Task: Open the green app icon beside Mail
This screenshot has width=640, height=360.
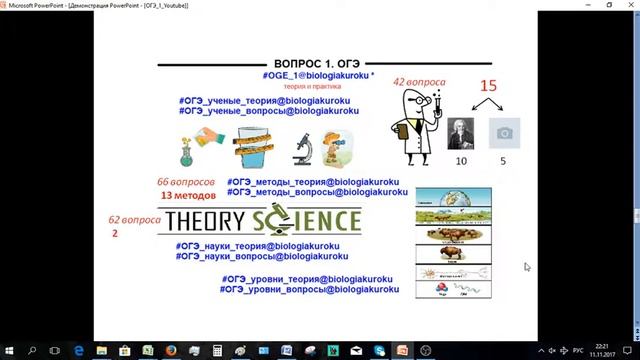Action: pos(333,351)
